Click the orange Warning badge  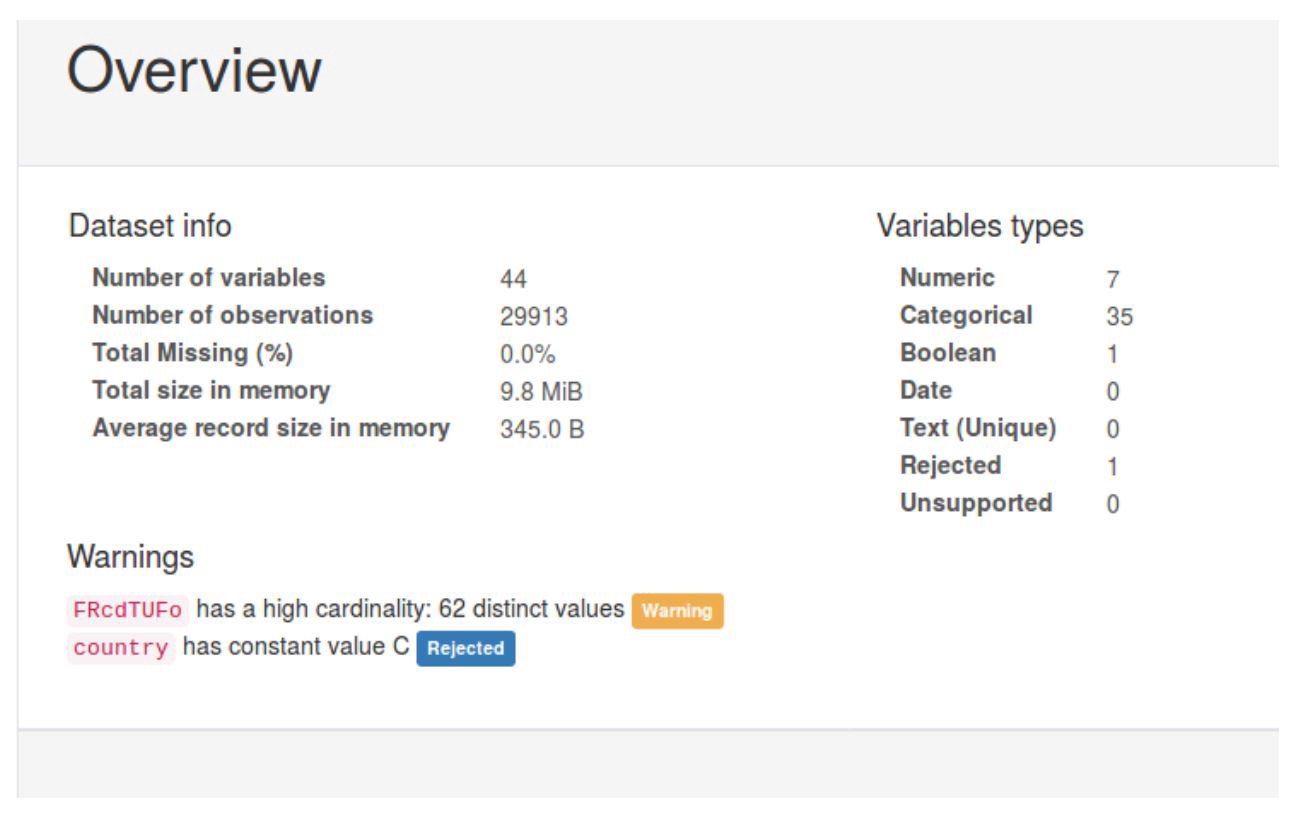point(677,611)
